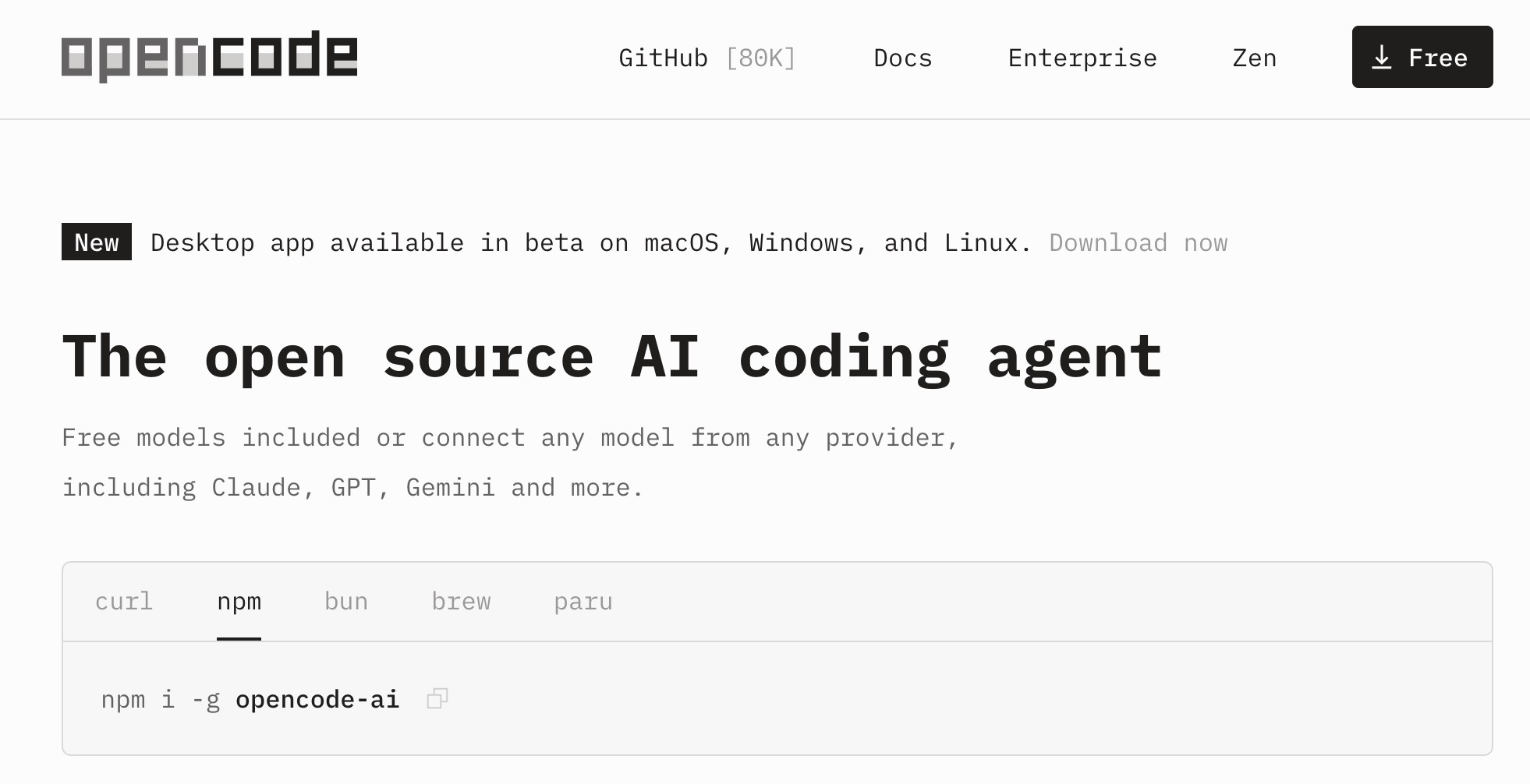Click the [80K] GitHub star count

click(760, 58)
